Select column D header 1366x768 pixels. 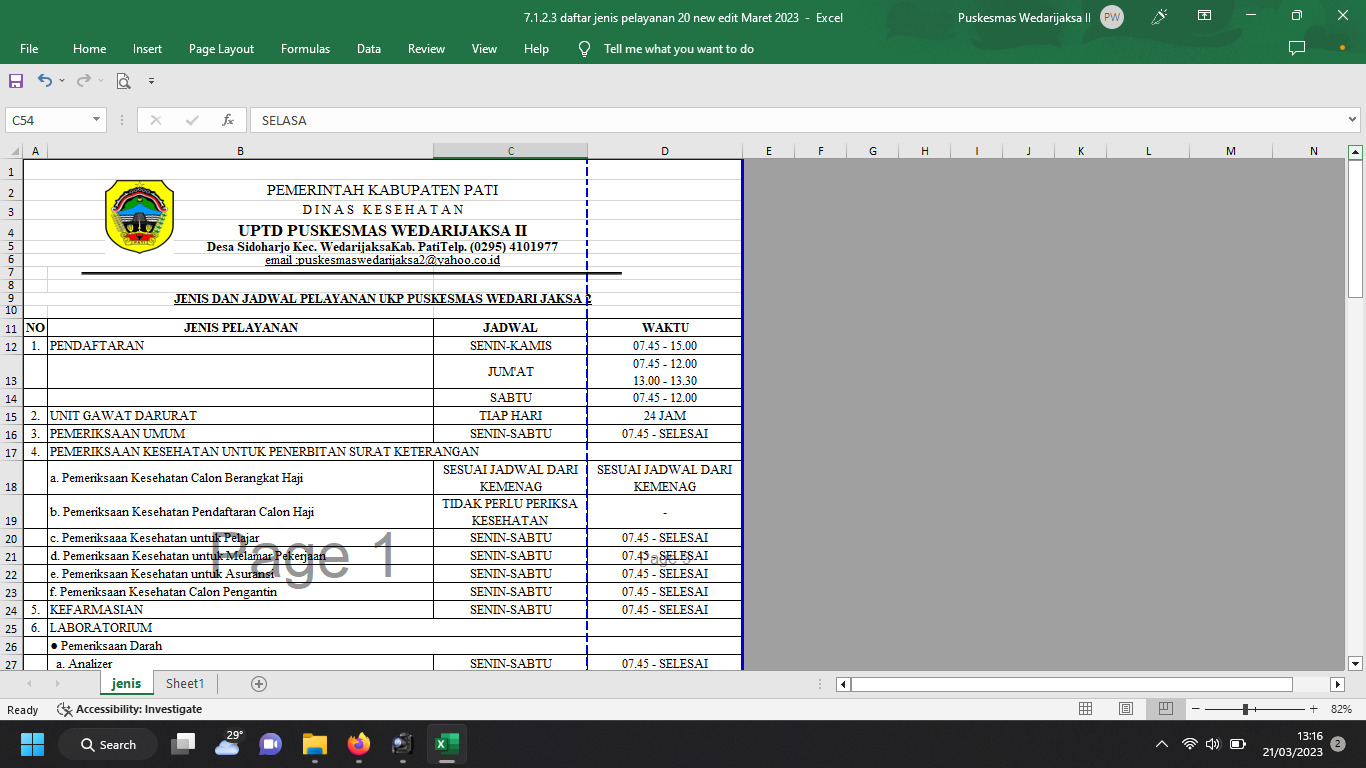[665, 151]
